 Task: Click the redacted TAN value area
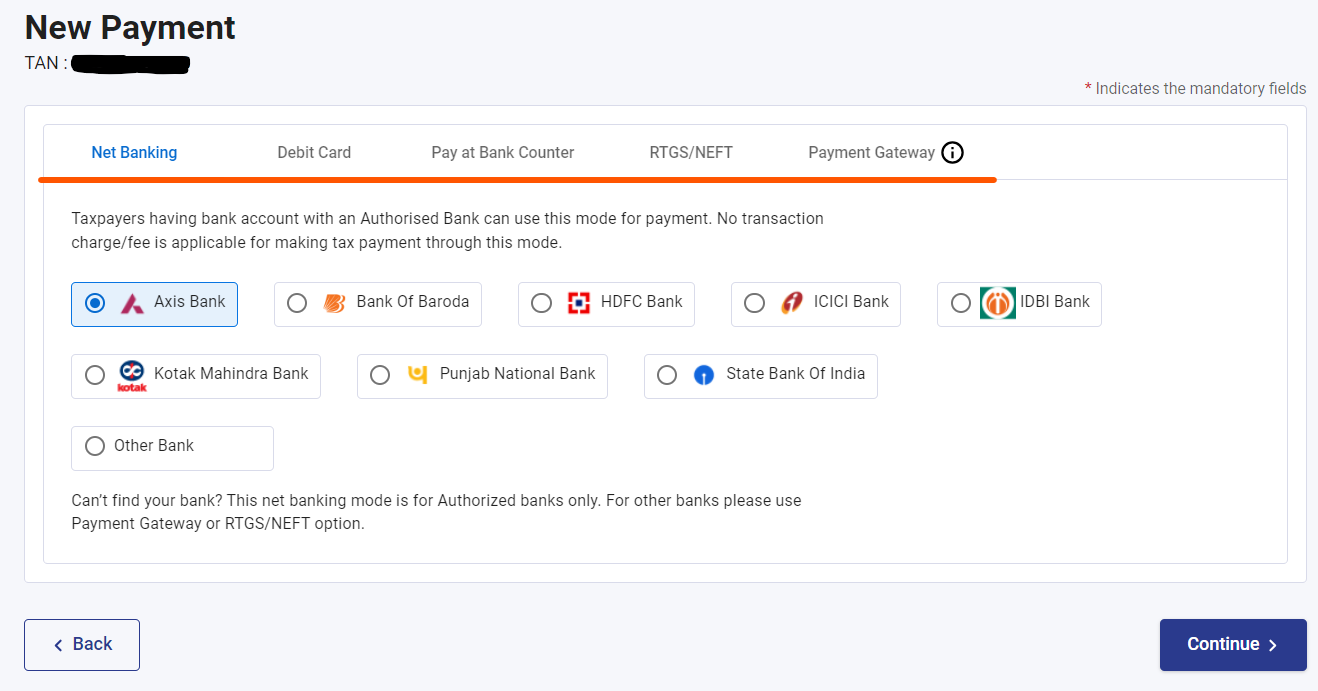(130, 64)
